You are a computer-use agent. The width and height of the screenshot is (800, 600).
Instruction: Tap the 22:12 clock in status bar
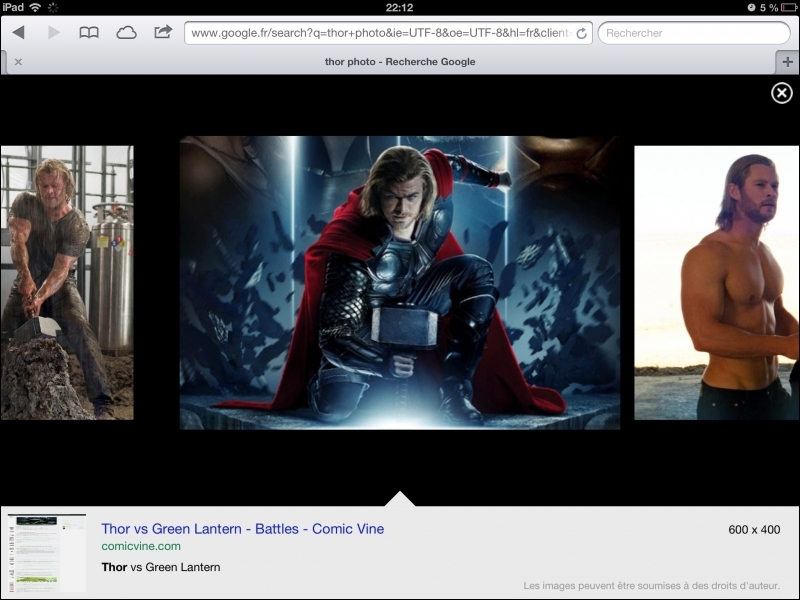[x=399, y=7]
